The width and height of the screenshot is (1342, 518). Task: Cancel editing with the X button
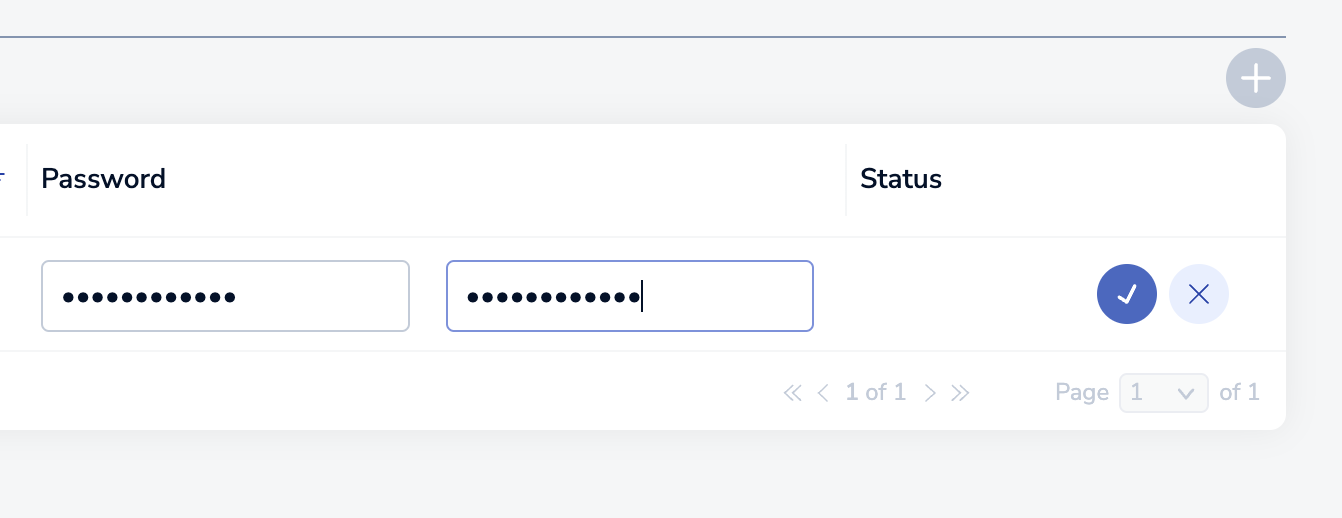1198,294
